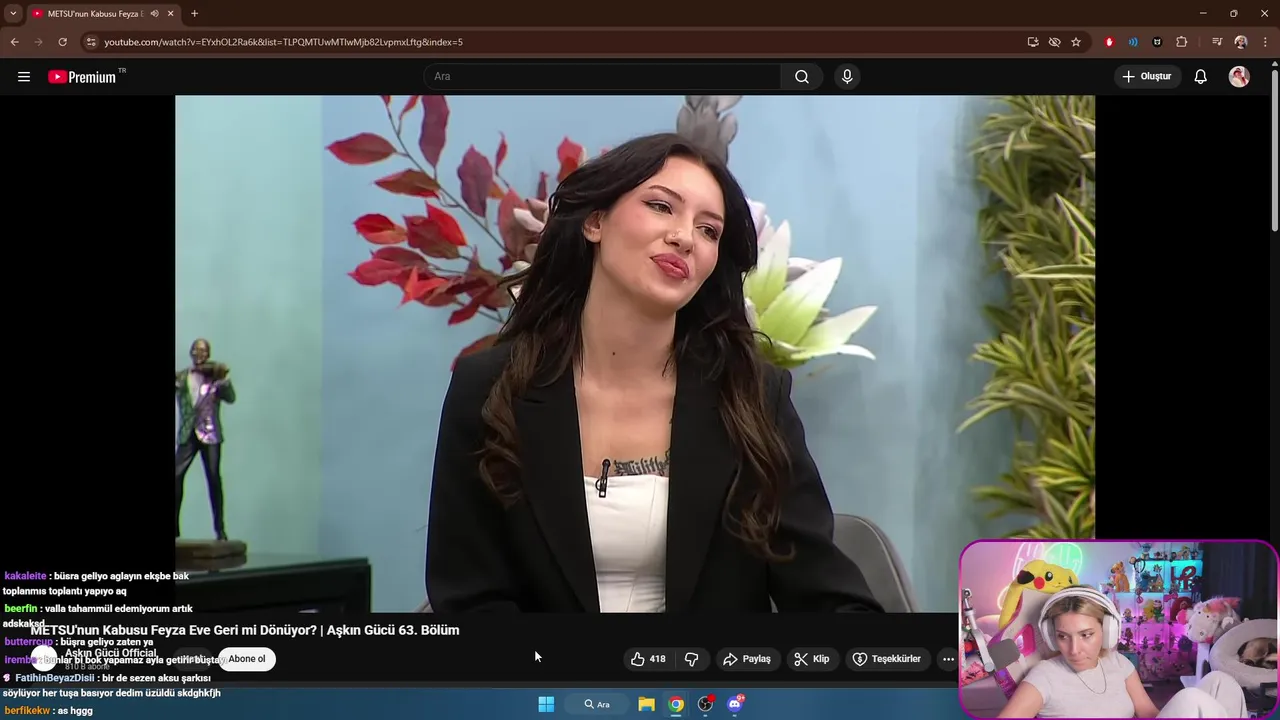Click the video title METSU'nun Kabusu Feyza
This screenshot has height=720, width=1280.
(245, 630)
